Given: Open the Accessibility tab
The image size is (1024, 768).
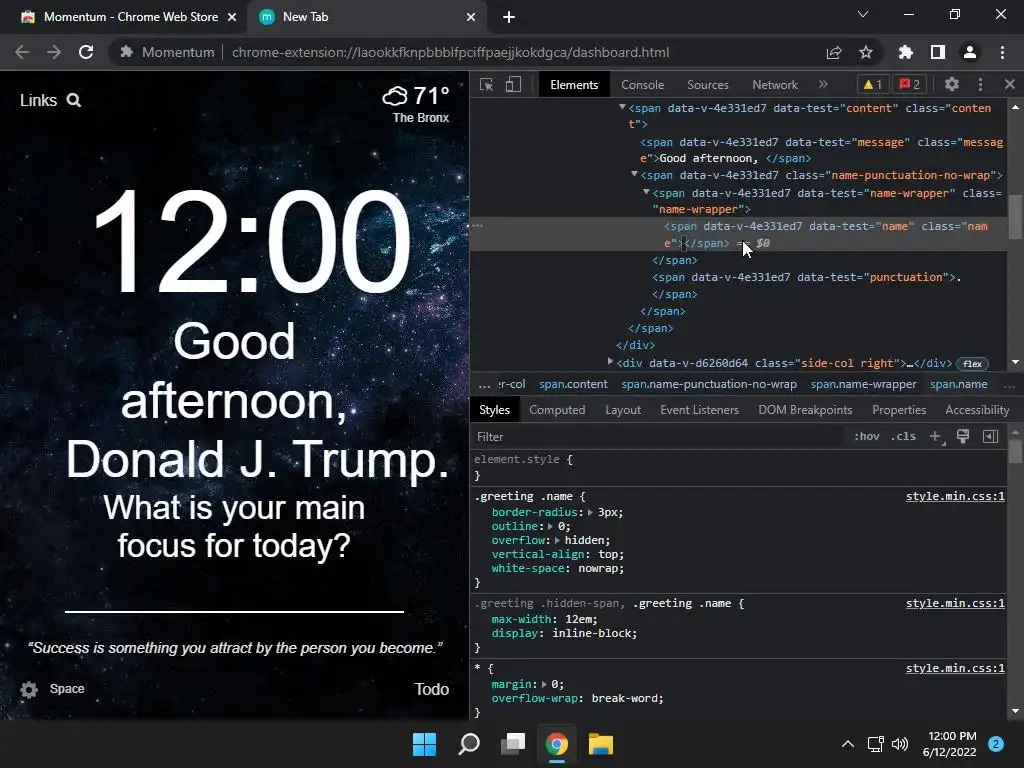Looking at the screenshot, I should pyautogui.click(x=977, y=410).
